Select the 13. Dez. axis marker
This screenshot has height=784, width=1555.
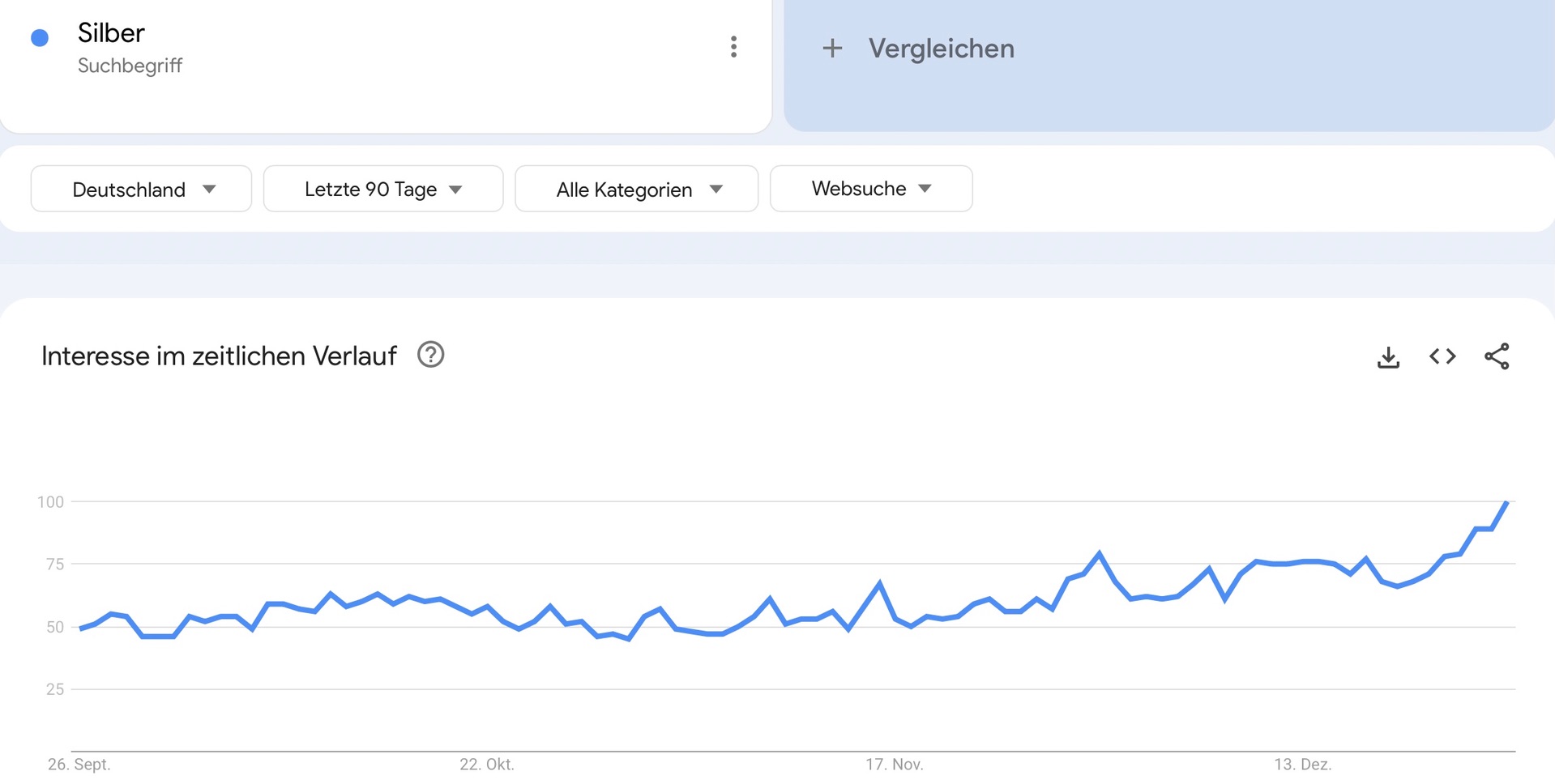pos(1303,764)
